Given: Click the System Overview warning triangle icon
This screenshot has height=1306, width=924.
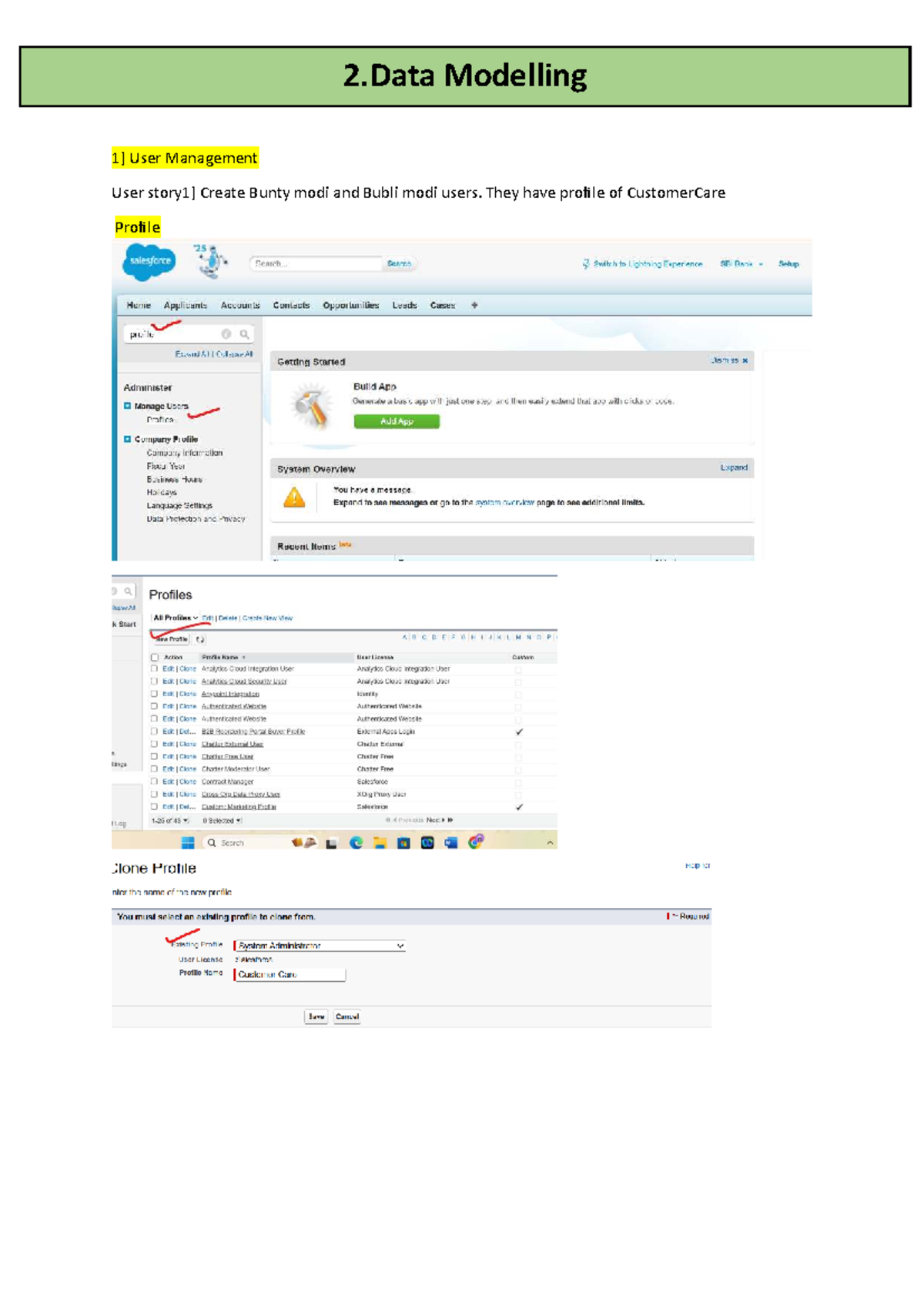Looking at the screenshot, I should click(294, 497).
